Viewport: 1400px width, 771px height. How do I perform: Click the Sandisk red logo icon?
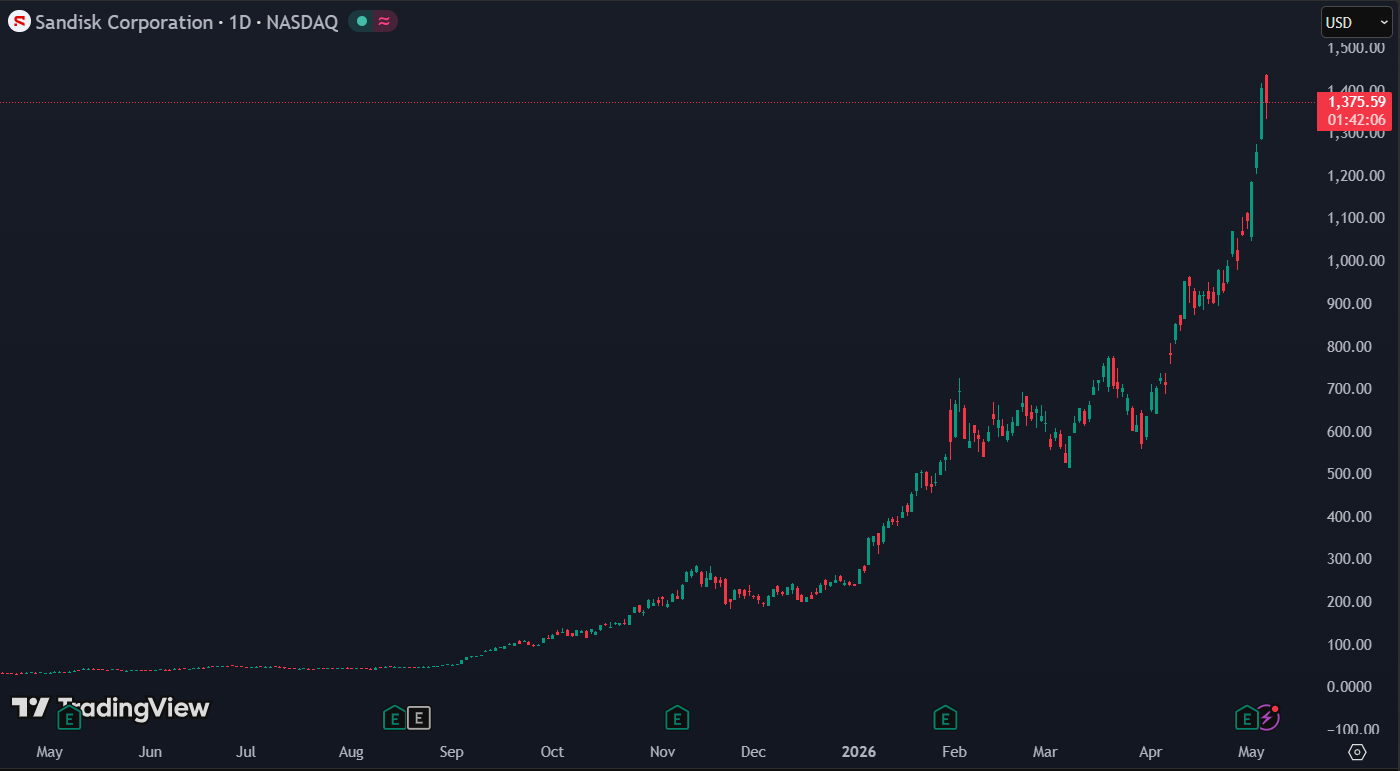[19, 22]
